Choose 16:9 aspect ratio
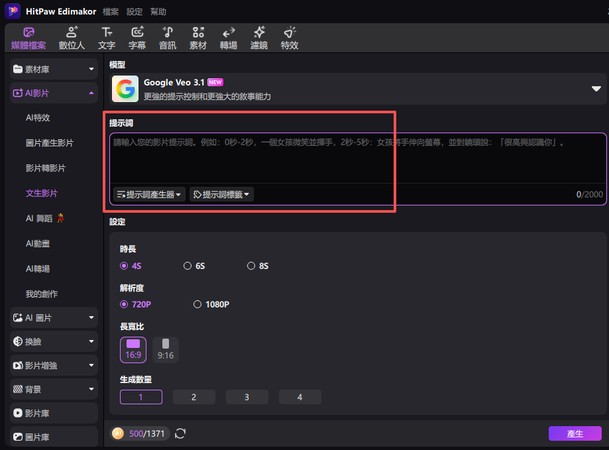 [x=133, y=349]
